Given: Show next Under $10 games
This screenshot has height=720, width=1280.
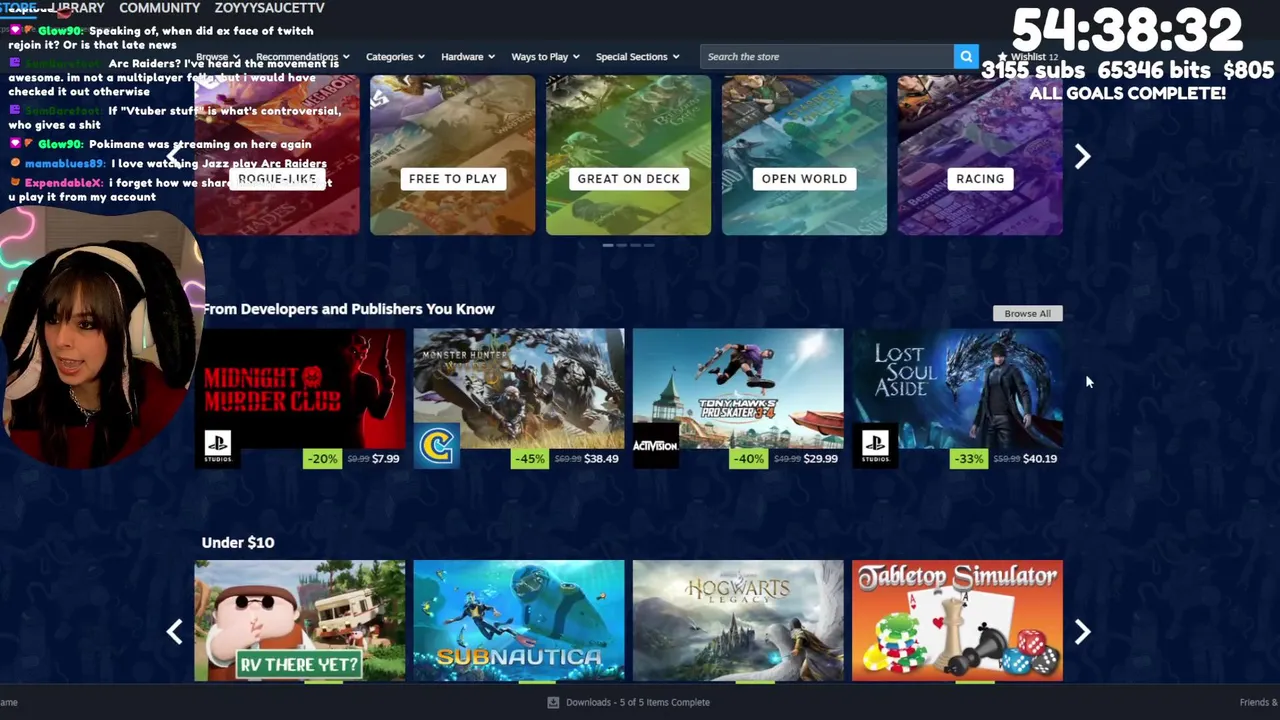Looking at the screenshot, I should tap(1082, 631).
